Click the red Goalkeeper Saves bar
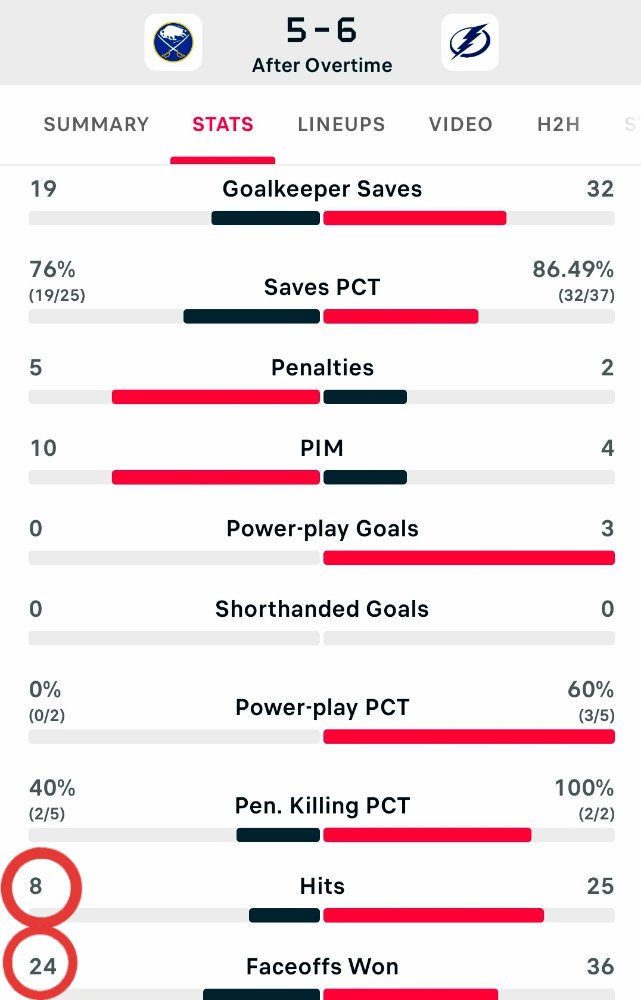 point(415,218)
